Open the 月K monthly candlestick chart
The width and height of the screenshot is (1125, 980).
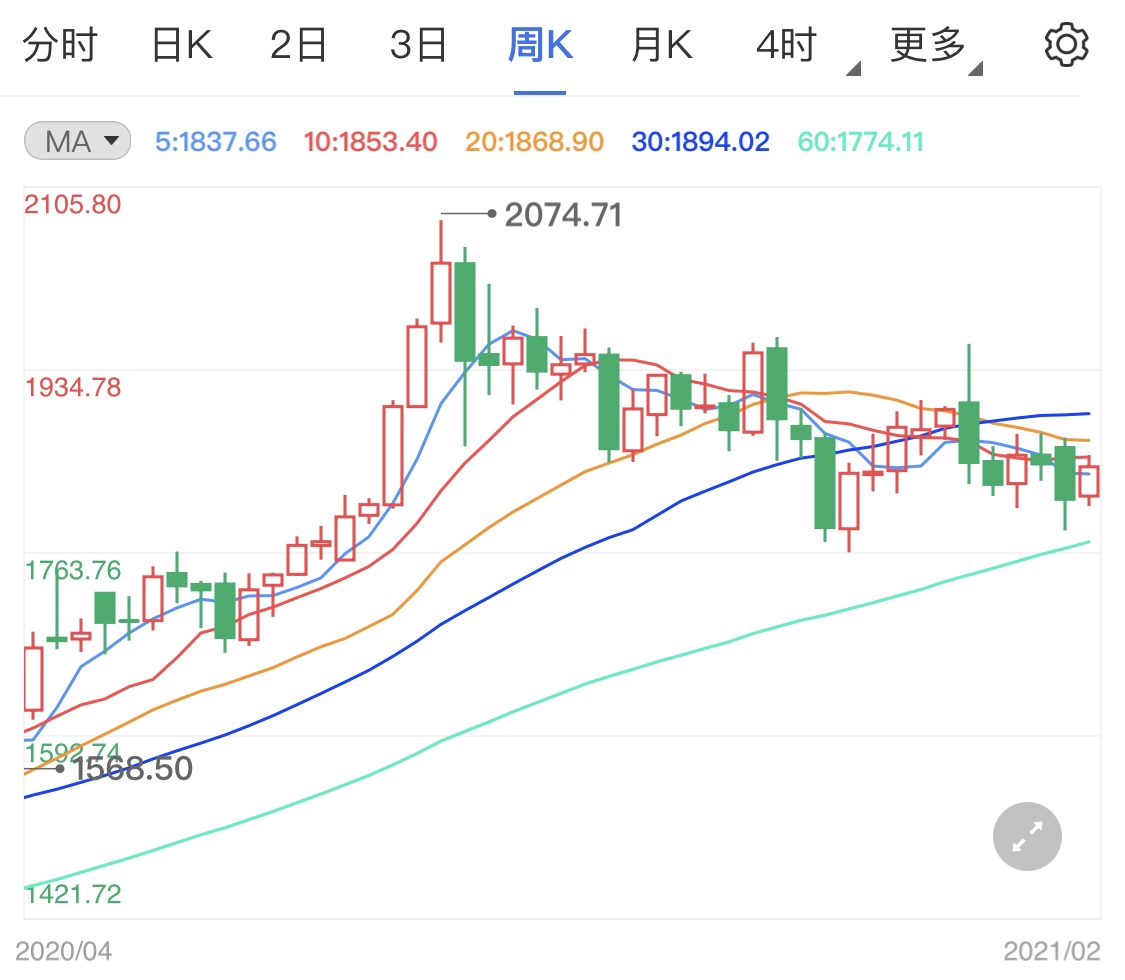659,43
